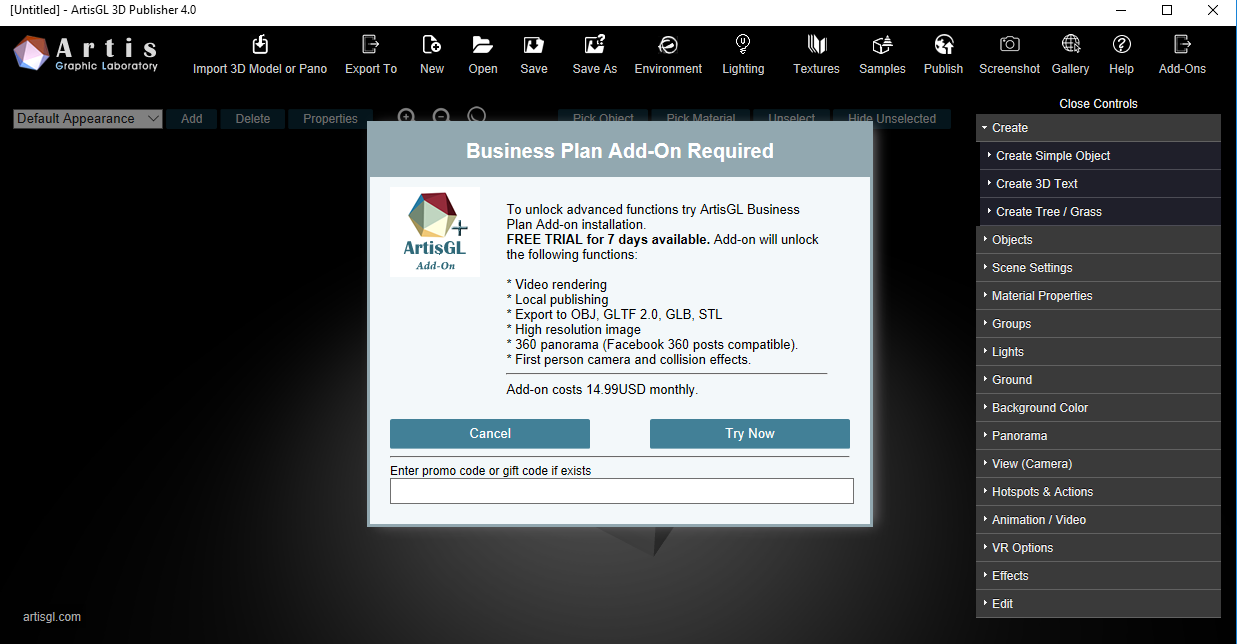Viewport: 1237px width, 644px height.
Task: Expand Material Properties section
Action: [x=1099, y=296]
